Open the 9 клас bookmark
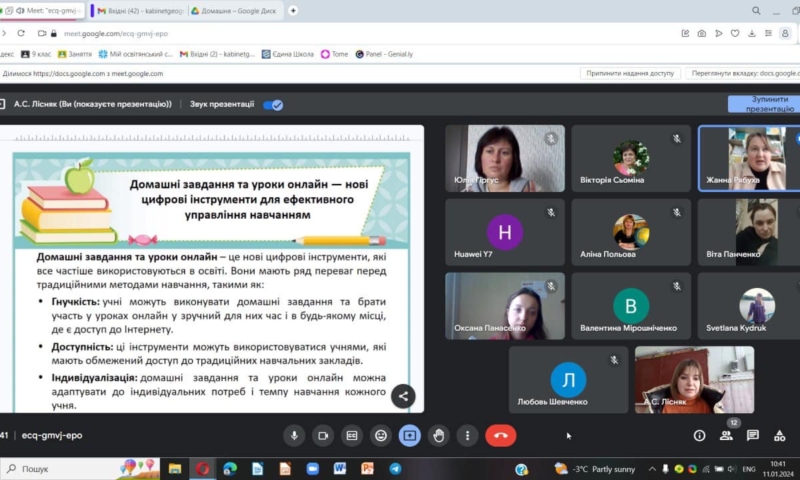 point(36,54)
